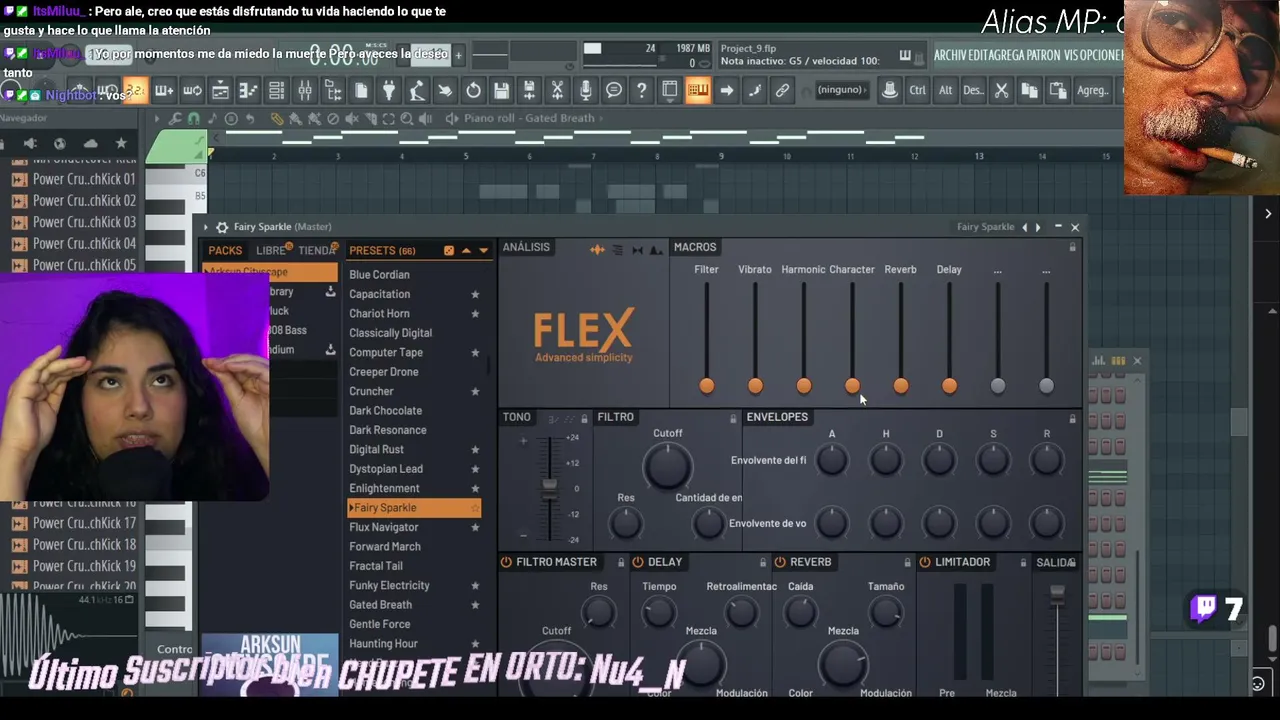Click the Filtro Cutoff knob
The height and width of the screenshot is (720, 1280).
tap(667, 465)
